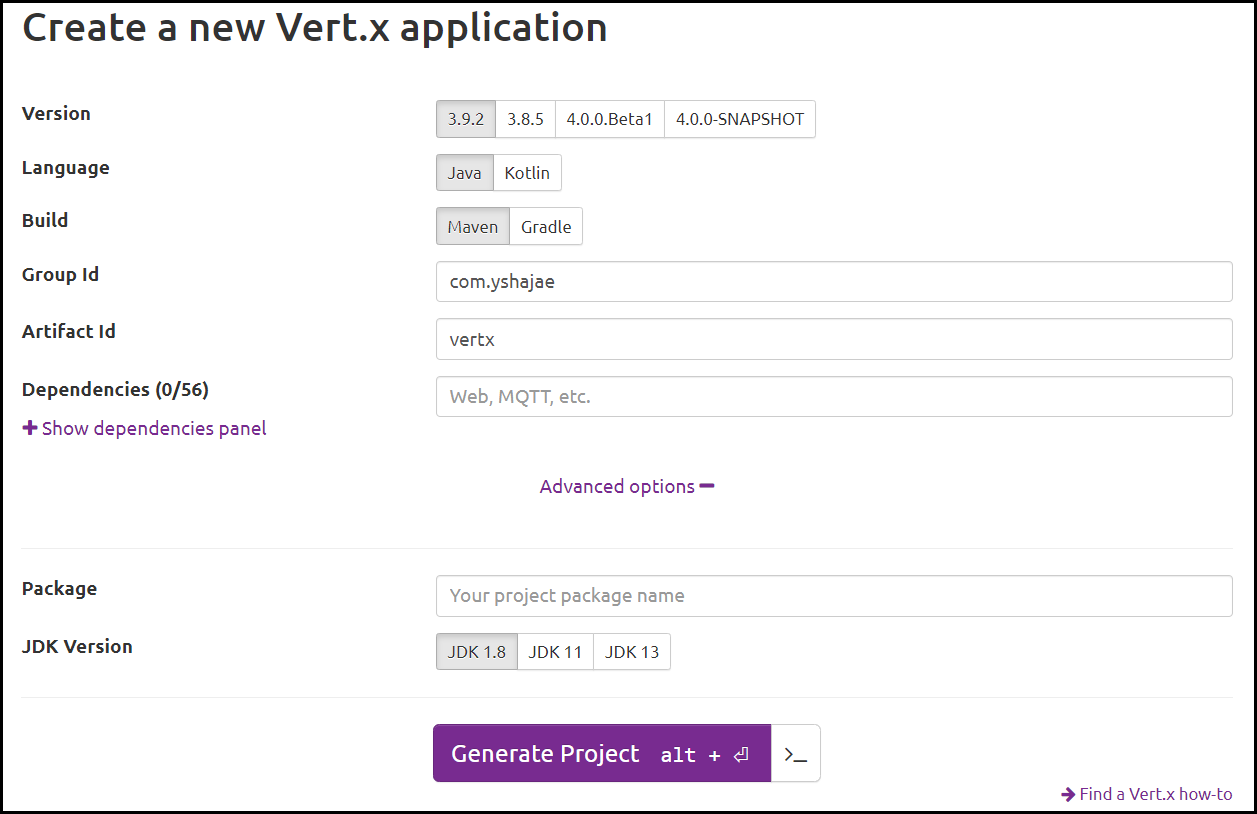Switch the language to Kotlin
The height and width of the screenshot is (814, 1257).
(527, 172)
